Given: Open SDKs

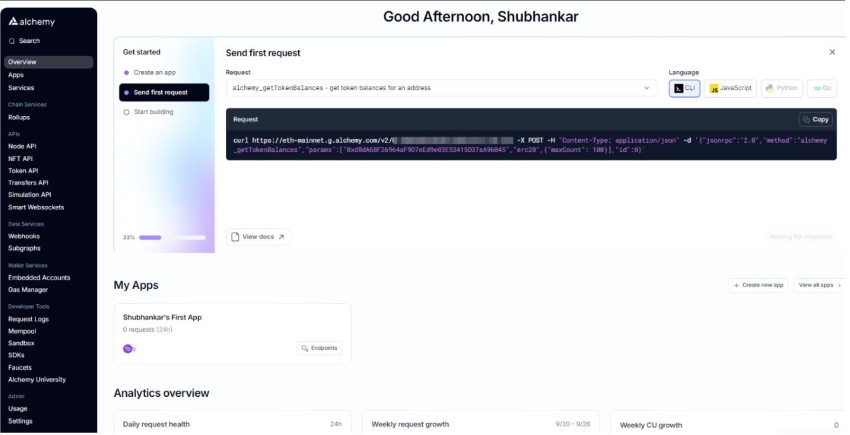Looking at the screenshot, I should click(x=16, y=355).
